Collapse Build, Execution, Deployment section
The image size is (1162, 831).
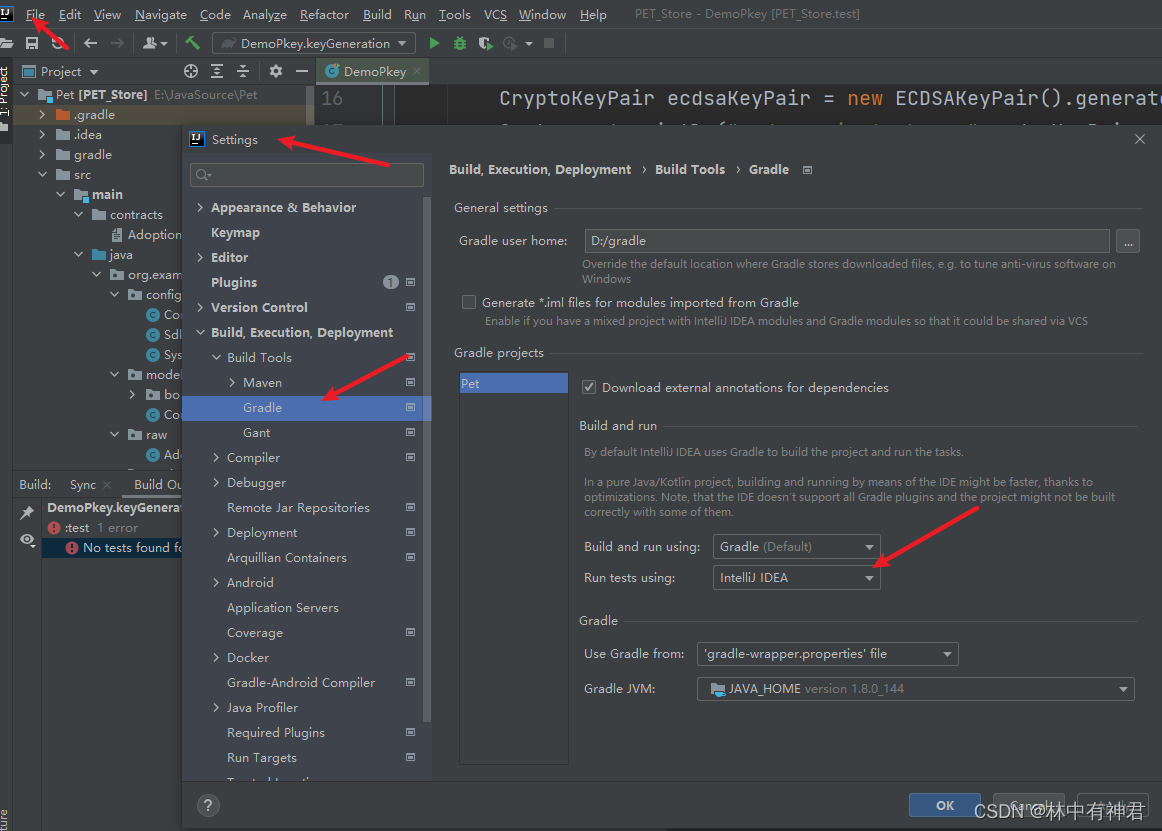click(200, 332)
